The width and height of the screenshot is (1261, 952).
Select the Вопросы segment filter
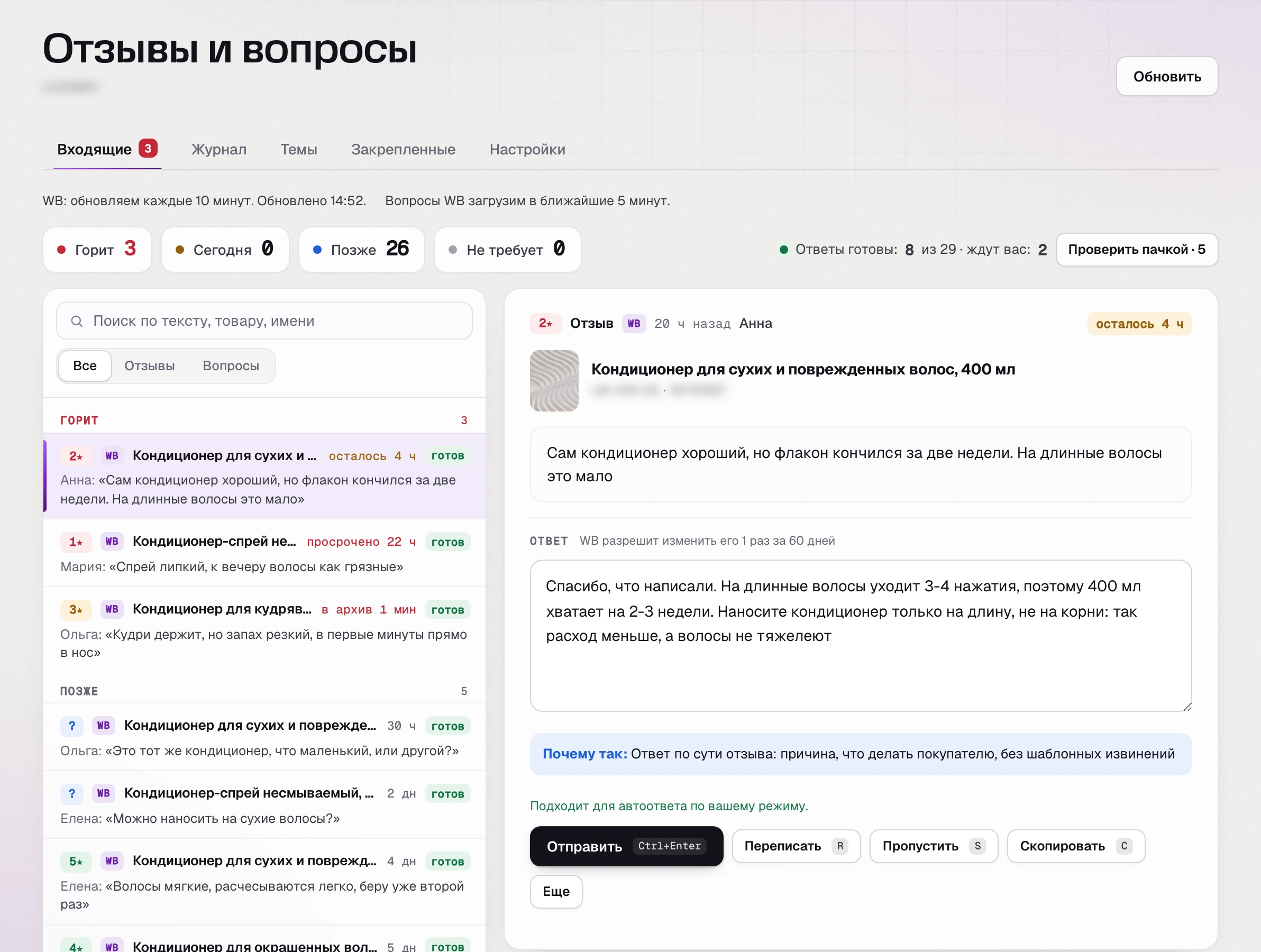pyautogui.click(x=231, y=365)
